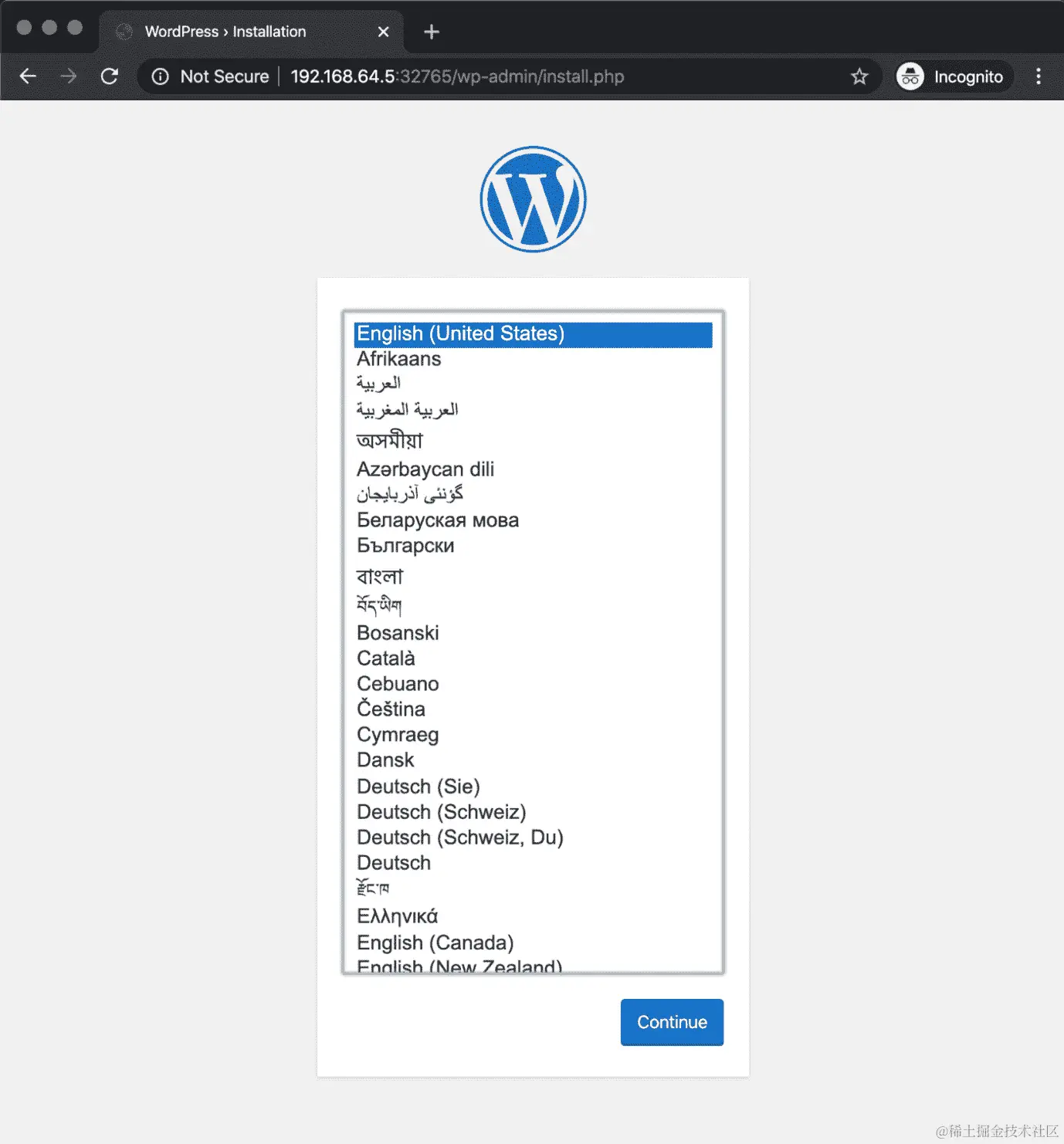Image resolution: width=1064 pixels, height=1144 pixels.
Task: Click the address bar URL
Action: tap(456, 76)
